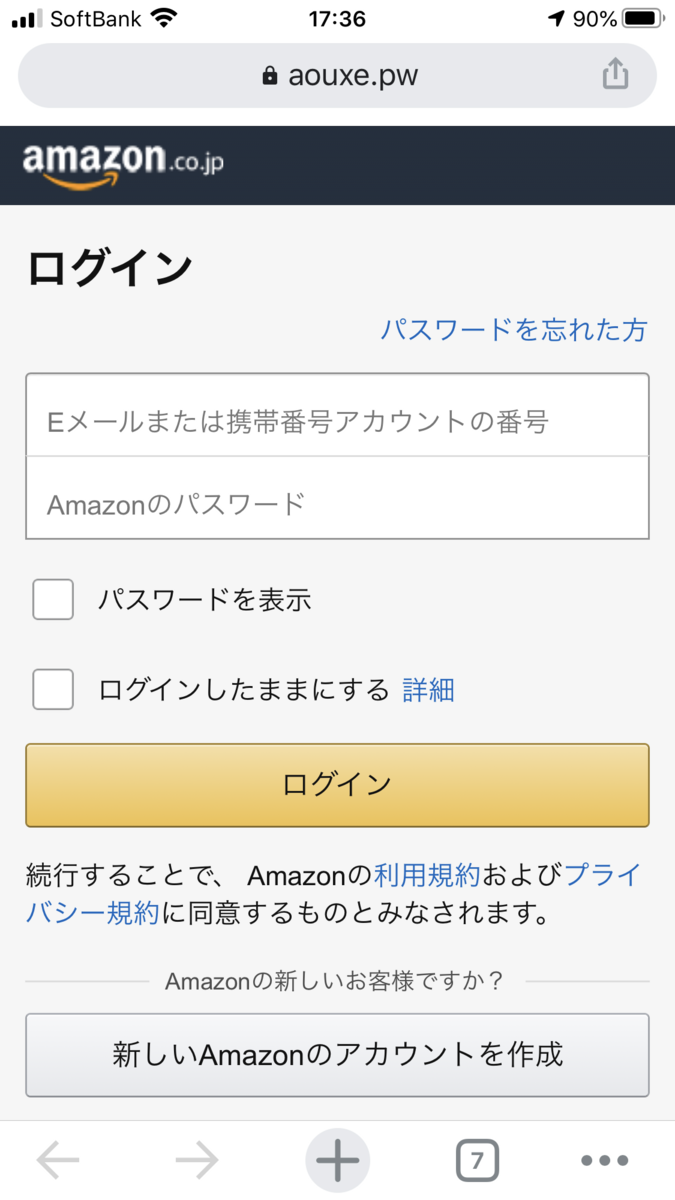Tap the battery icon in status bar
This screenshot has height=1200, width=675.
point(643,19)
